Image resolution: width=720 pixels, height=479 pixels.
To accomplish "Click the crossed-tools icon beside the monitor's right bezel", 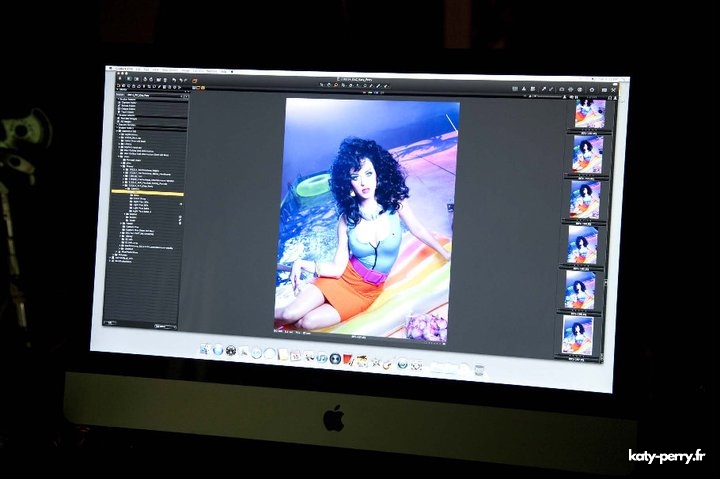I will [x=613, y=90].
